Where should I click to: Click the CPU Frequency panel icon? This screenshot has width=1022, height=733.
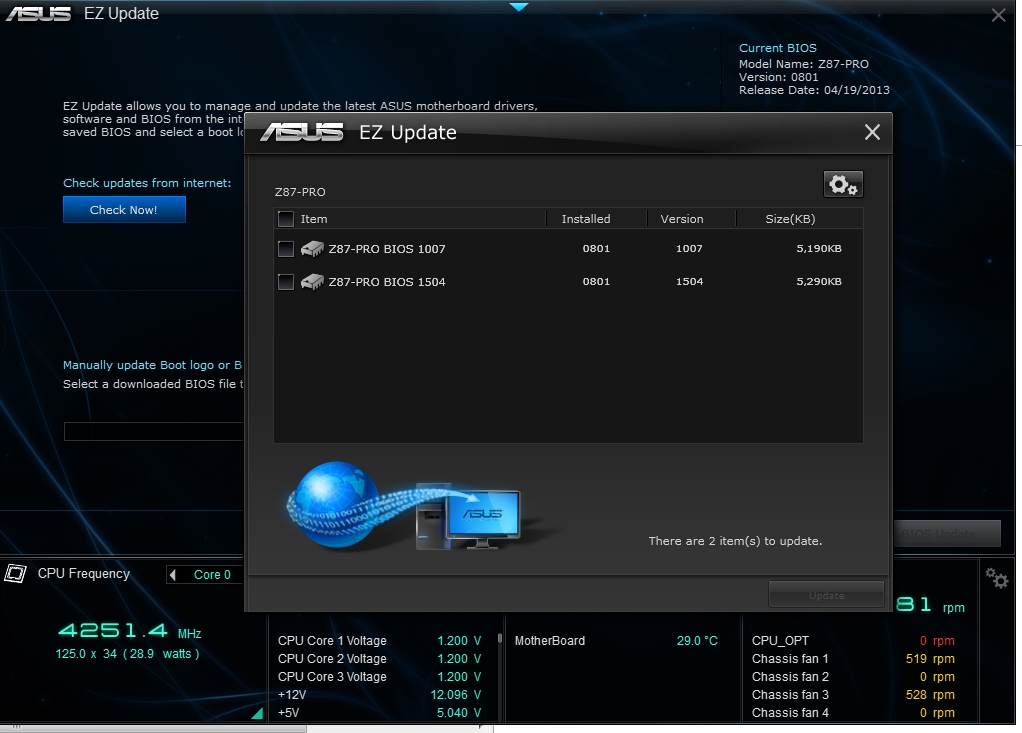(15, 573)
